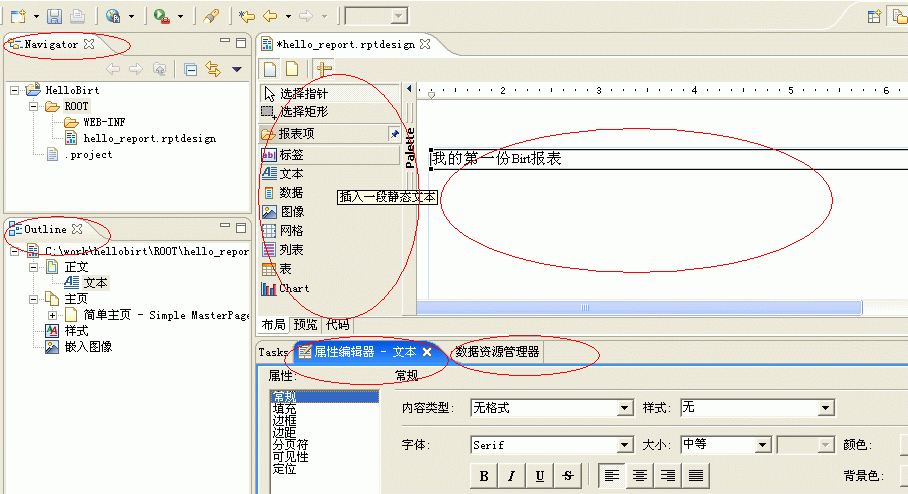Close the hello_report.rptdesign editor tab
Screen dimensions: 908x494
pyautogui.click(x=425, y=45)
